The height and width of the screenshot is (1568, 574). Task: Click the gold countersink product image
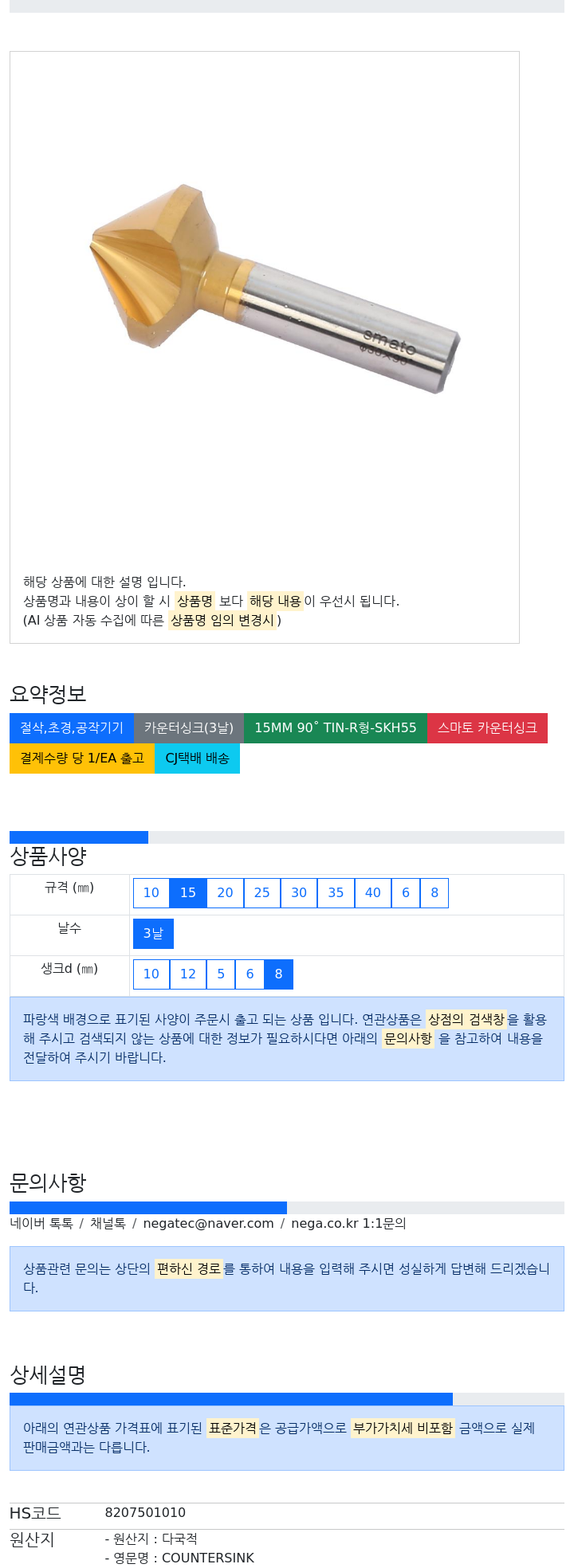tap(275, 288)
